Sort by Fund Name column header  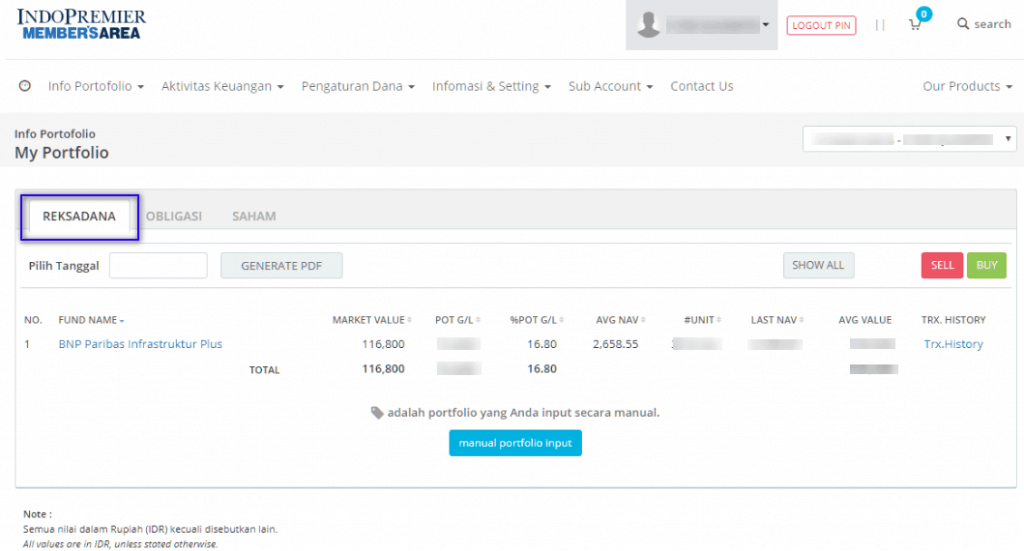91,320
